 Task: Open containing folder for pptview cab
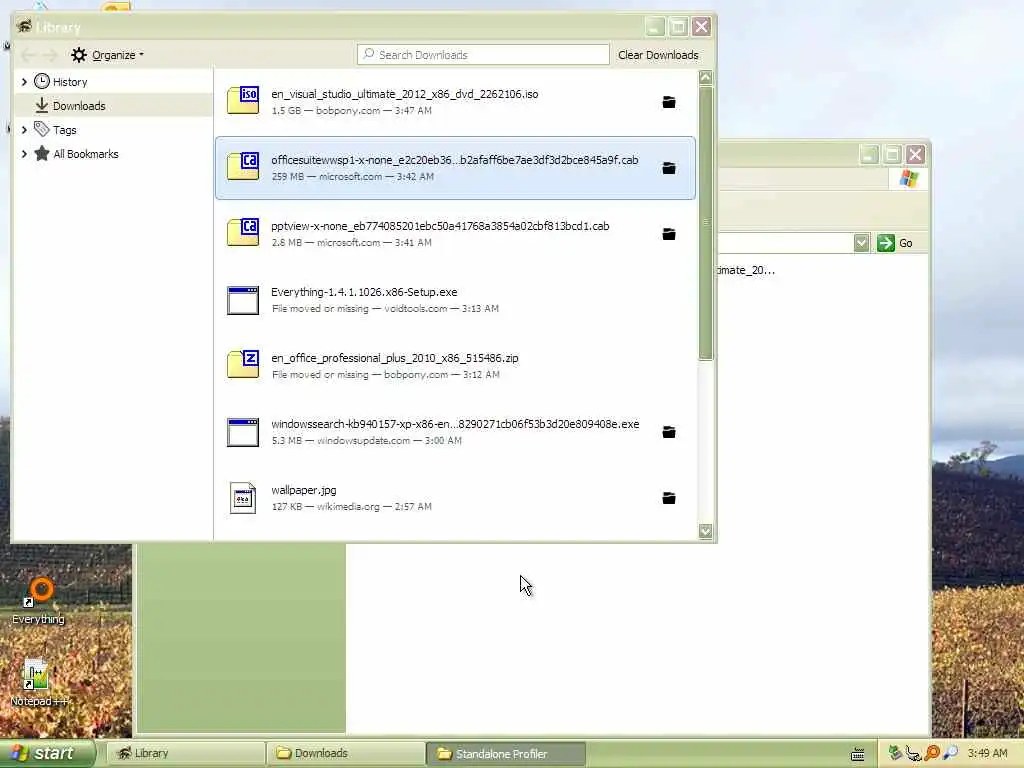(669, 234)
